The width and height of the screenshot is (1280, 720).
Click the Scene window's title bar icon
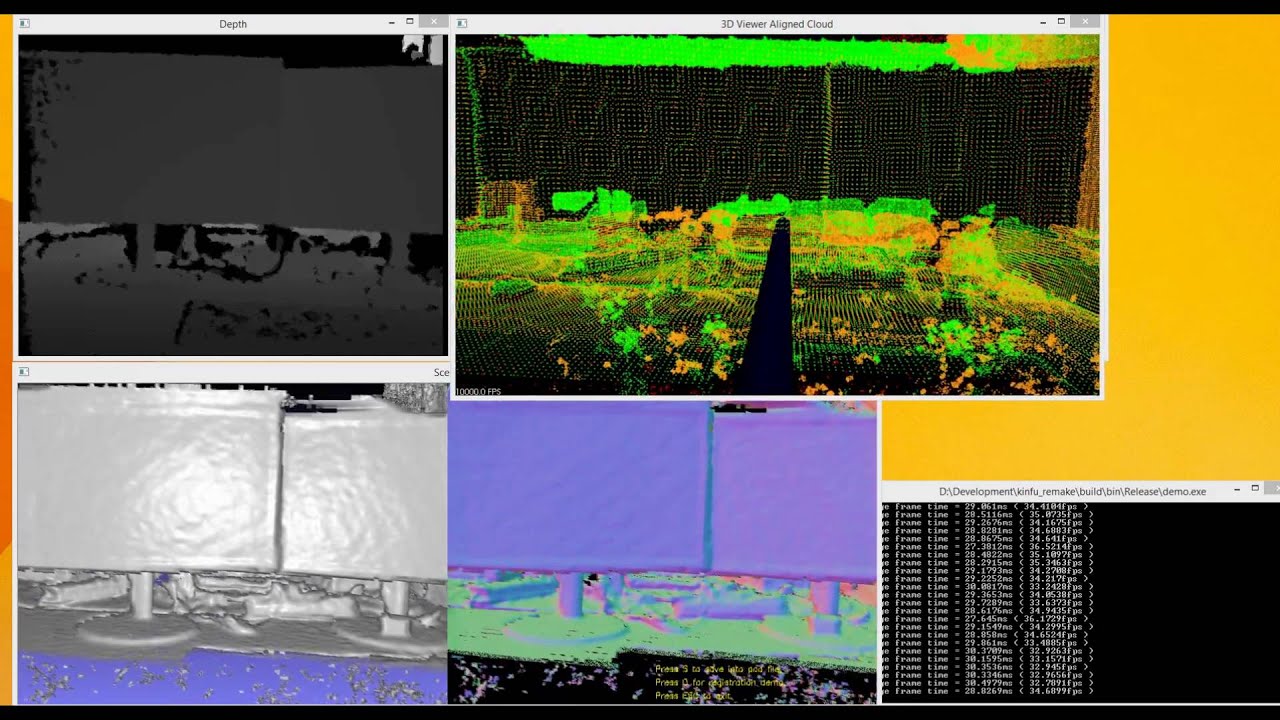(25, 372)
